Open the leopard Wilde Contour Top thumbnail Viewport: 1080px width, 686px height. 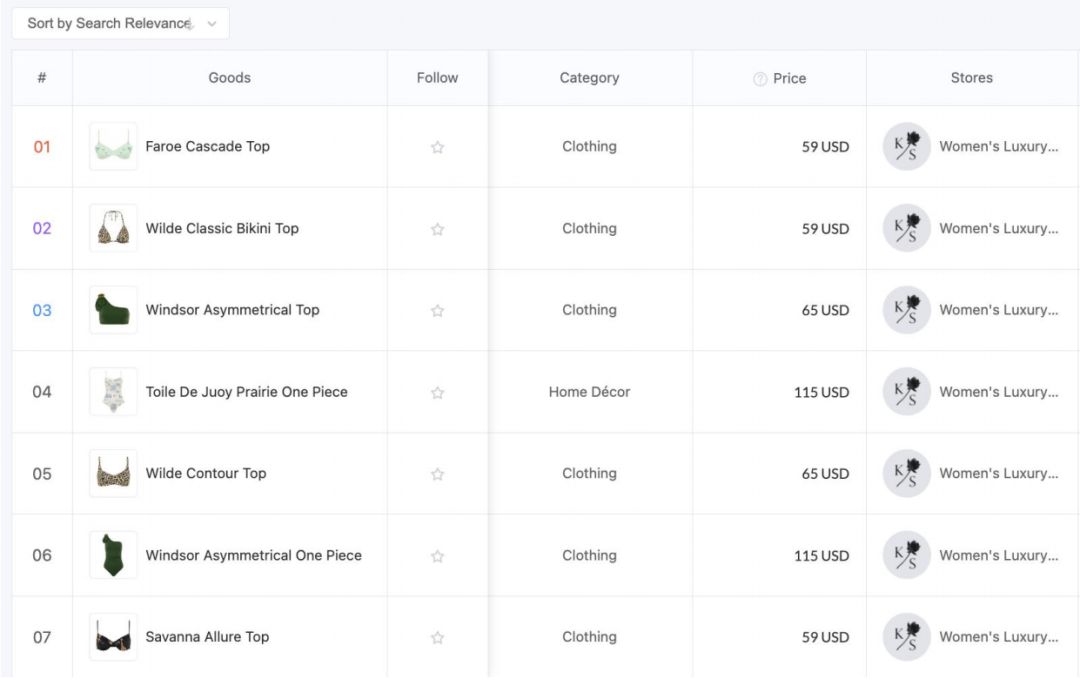point(113,474)
